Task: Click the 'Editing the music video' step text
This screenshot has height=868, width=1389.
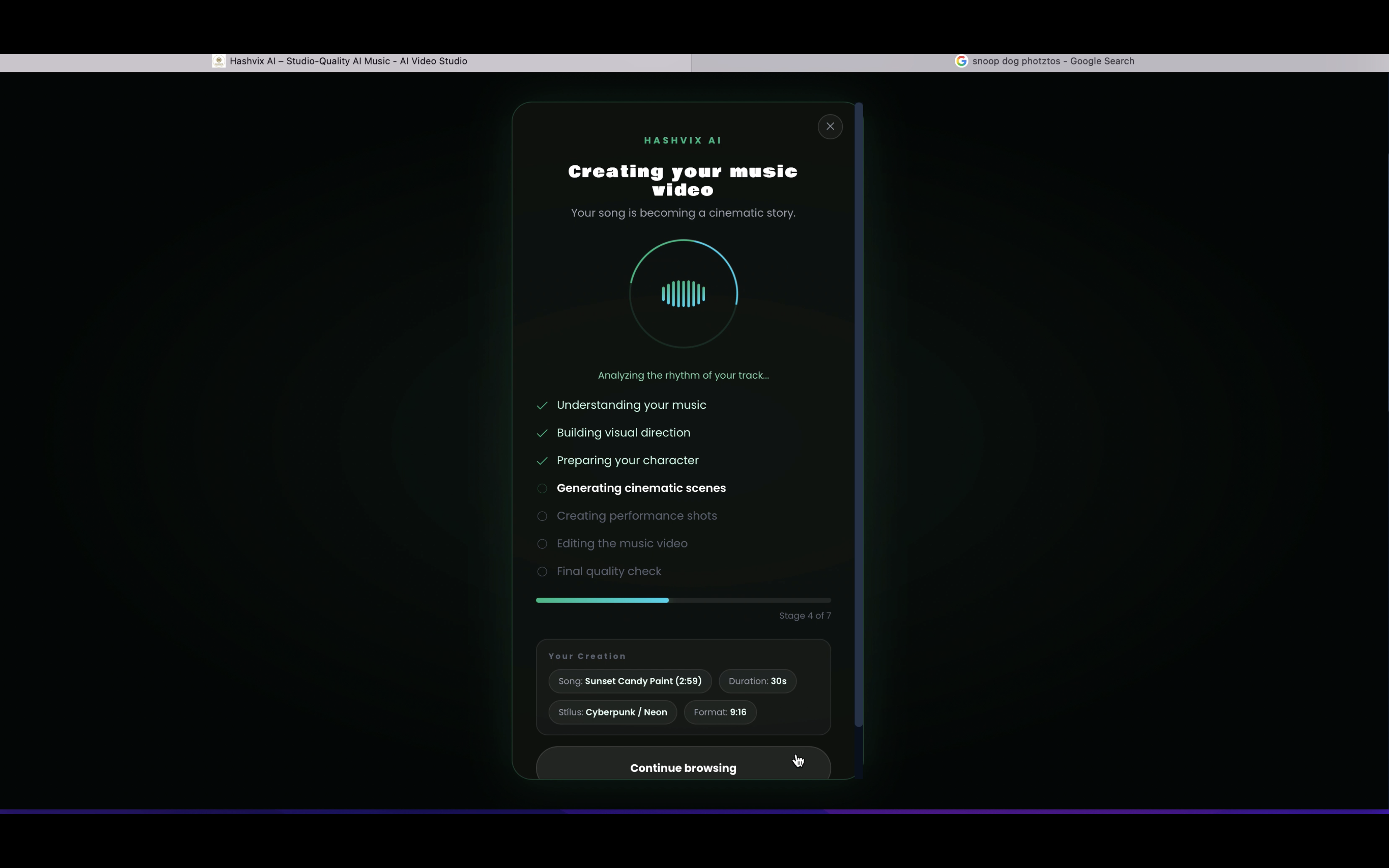Action: click(622, 543)
